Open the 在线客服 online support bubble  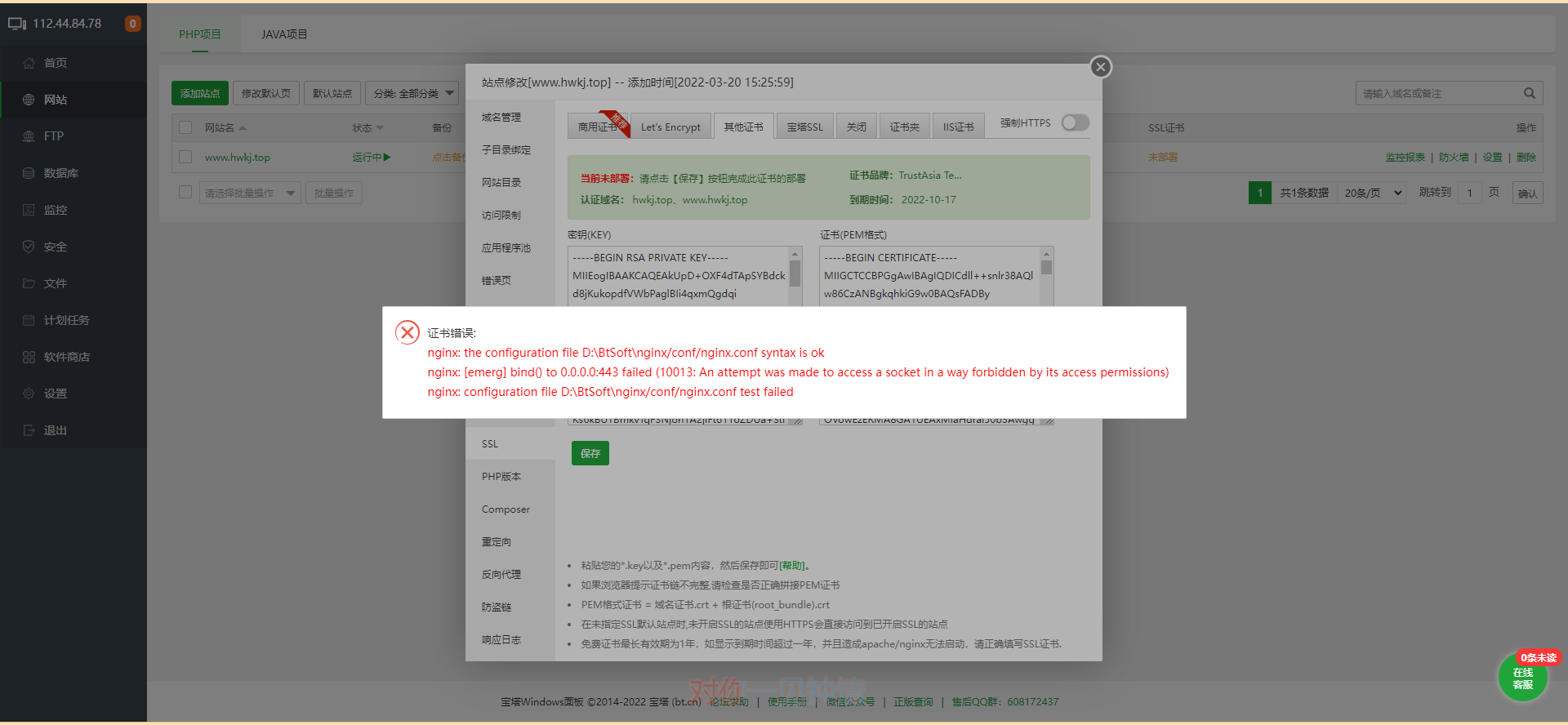(1523, 677)
